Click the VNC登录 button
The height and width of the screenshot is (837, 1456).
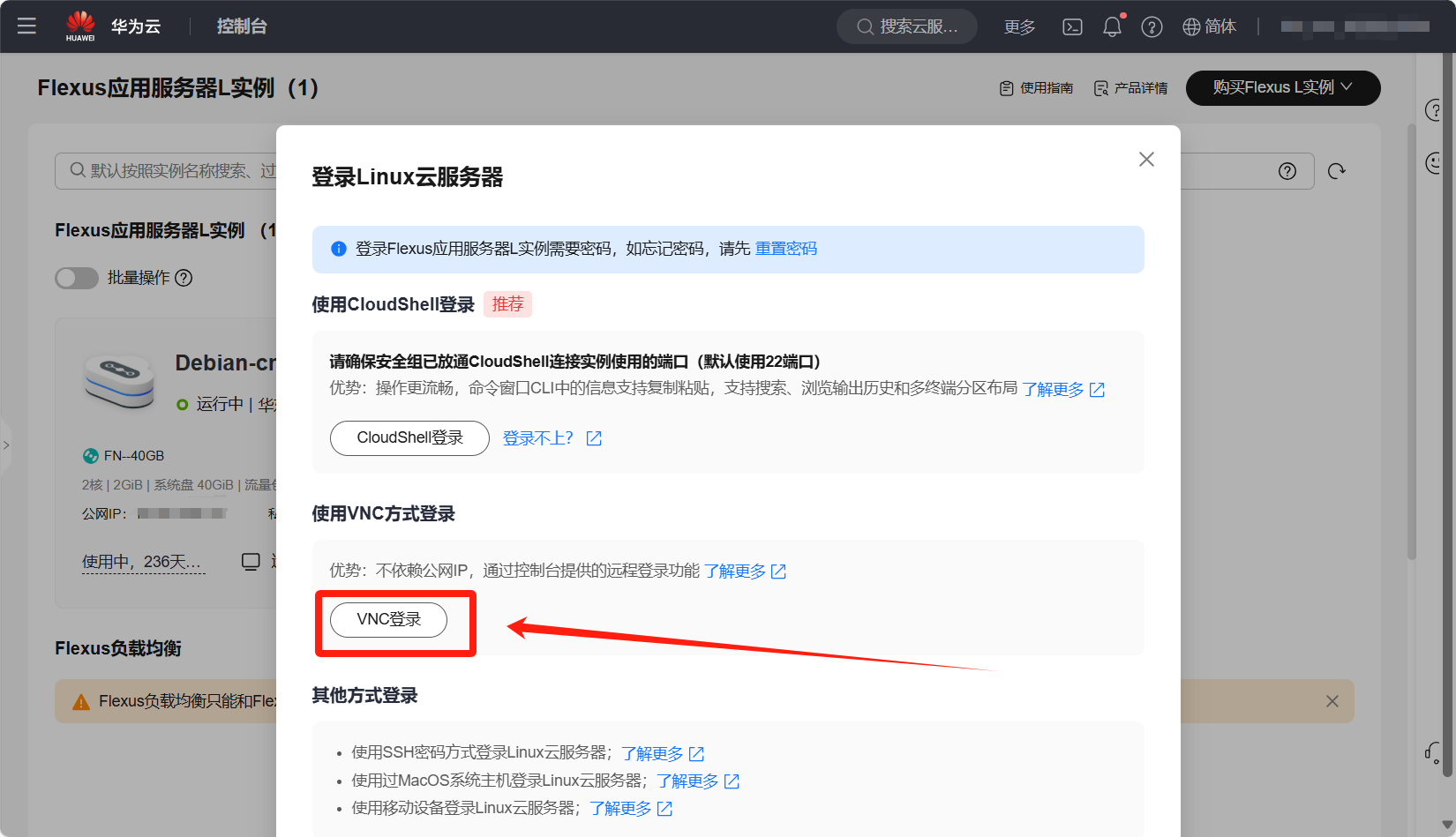(388, 619)
